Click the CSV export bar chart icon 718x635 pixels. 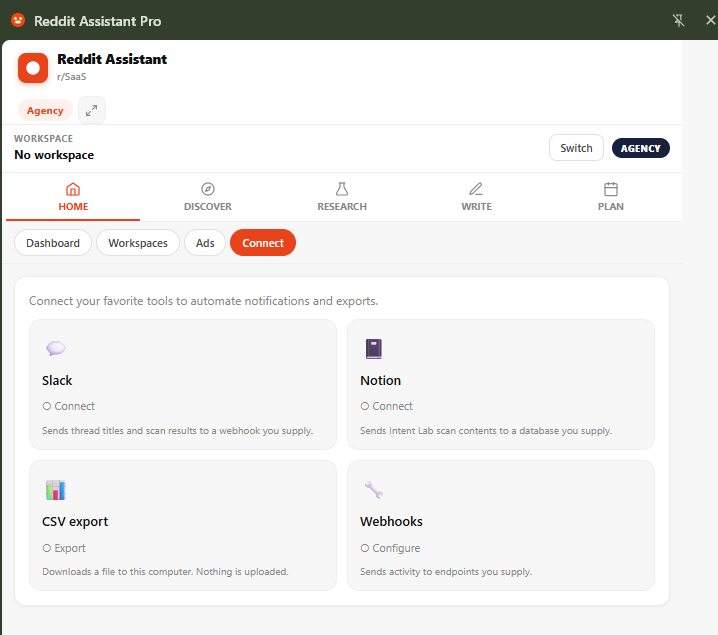(55, 490)
